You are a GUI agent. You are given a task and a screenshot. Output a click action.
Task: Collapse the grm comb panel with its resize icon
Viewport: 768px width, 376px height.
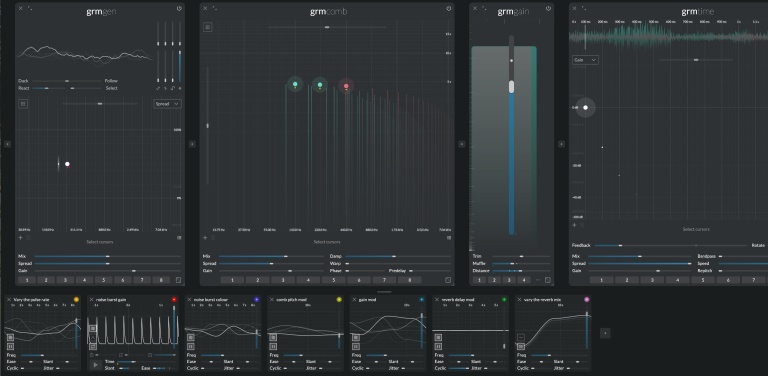[x=215, y=8]
